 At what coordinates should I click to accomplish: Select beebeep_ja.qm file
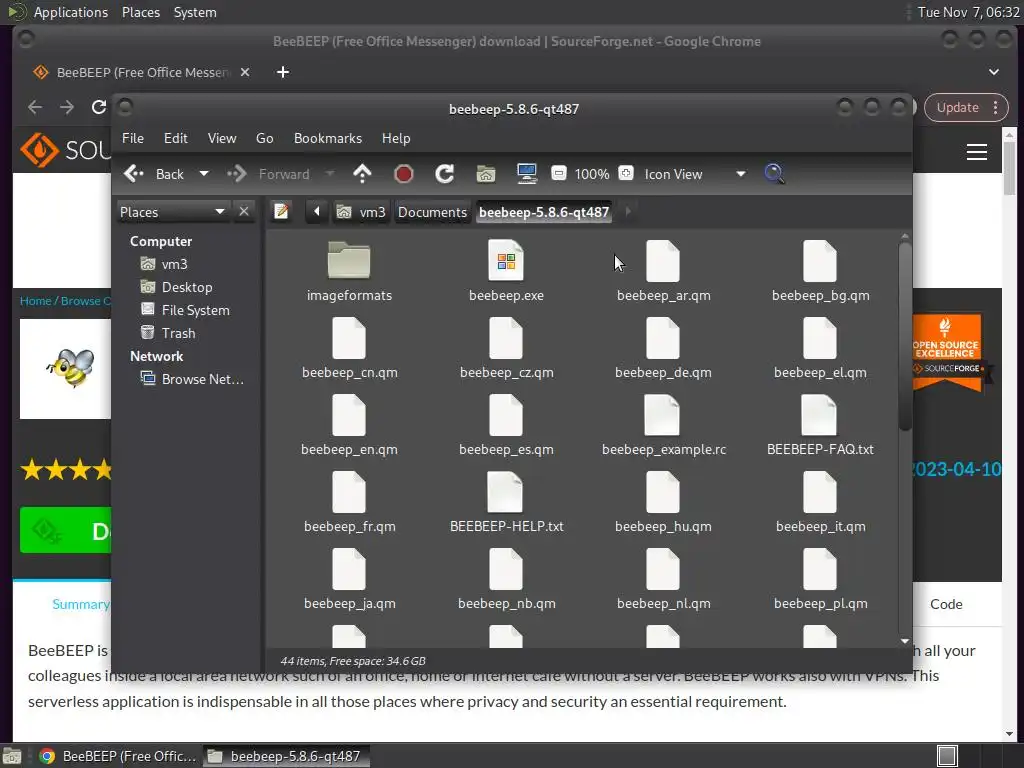tap(349, 579)
